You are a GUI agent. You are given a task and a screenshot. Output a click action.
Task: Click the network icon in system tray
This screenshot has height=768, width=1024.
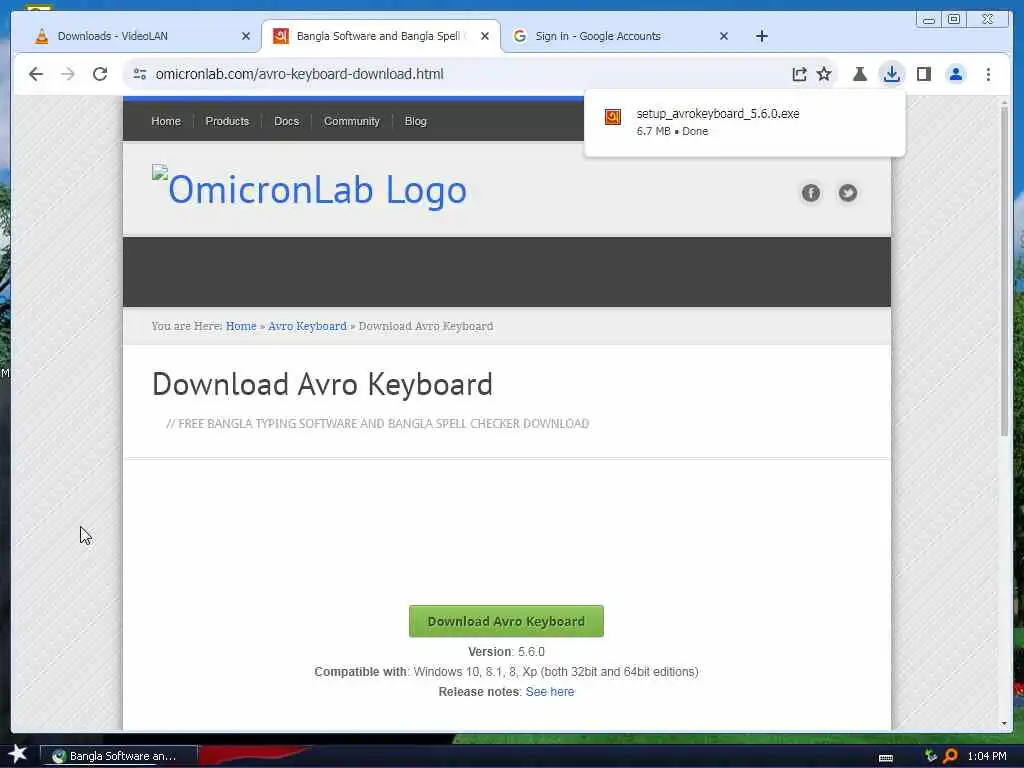[x=931, y=756]
